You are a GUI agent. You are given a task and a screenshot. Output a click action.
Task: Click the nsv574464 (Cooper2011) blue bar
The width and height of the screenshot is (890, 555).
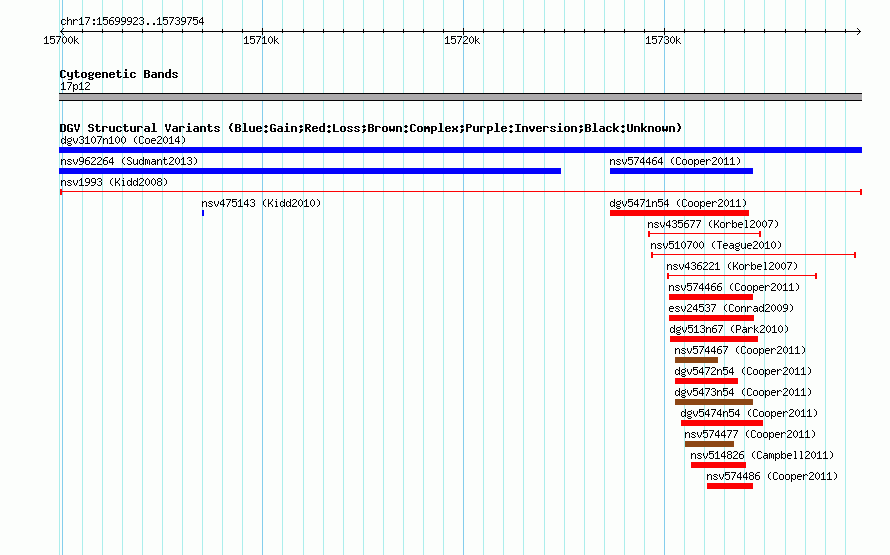681,171
